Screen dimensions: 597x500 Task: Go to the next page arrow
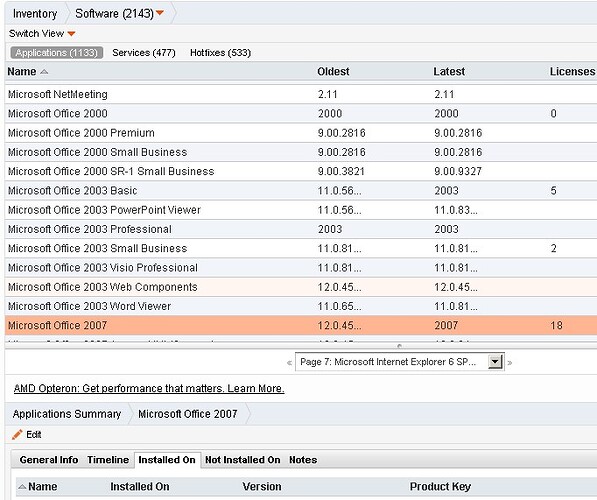coord(510,363)
